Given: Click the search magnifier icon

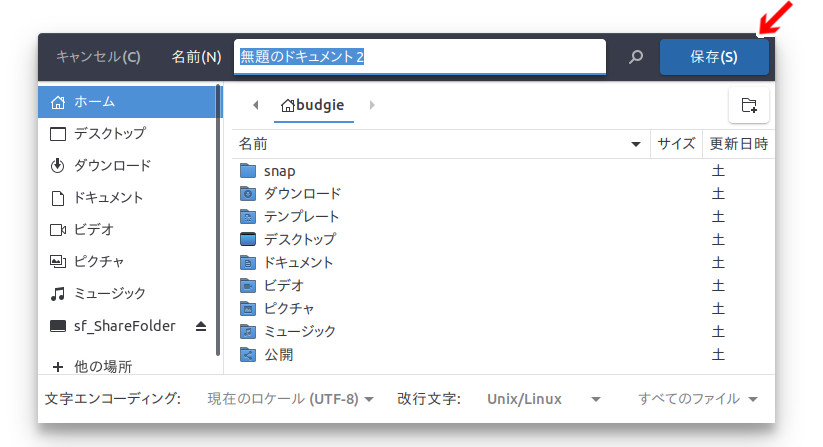Looking at the screenshot, I should pyautogui.click(x=635, y=57).
